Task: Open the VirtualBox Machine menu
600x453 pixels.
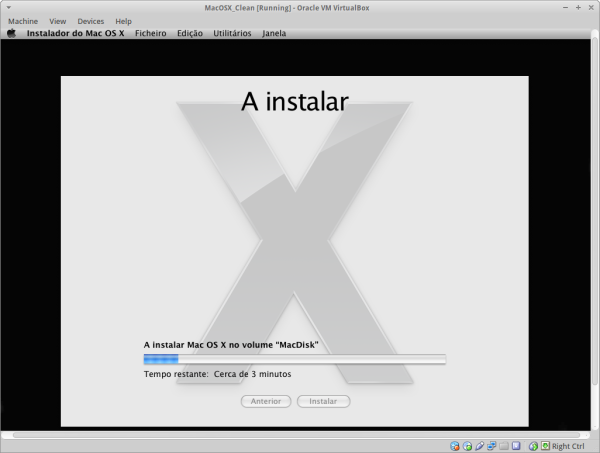Action: click(23, 21)
